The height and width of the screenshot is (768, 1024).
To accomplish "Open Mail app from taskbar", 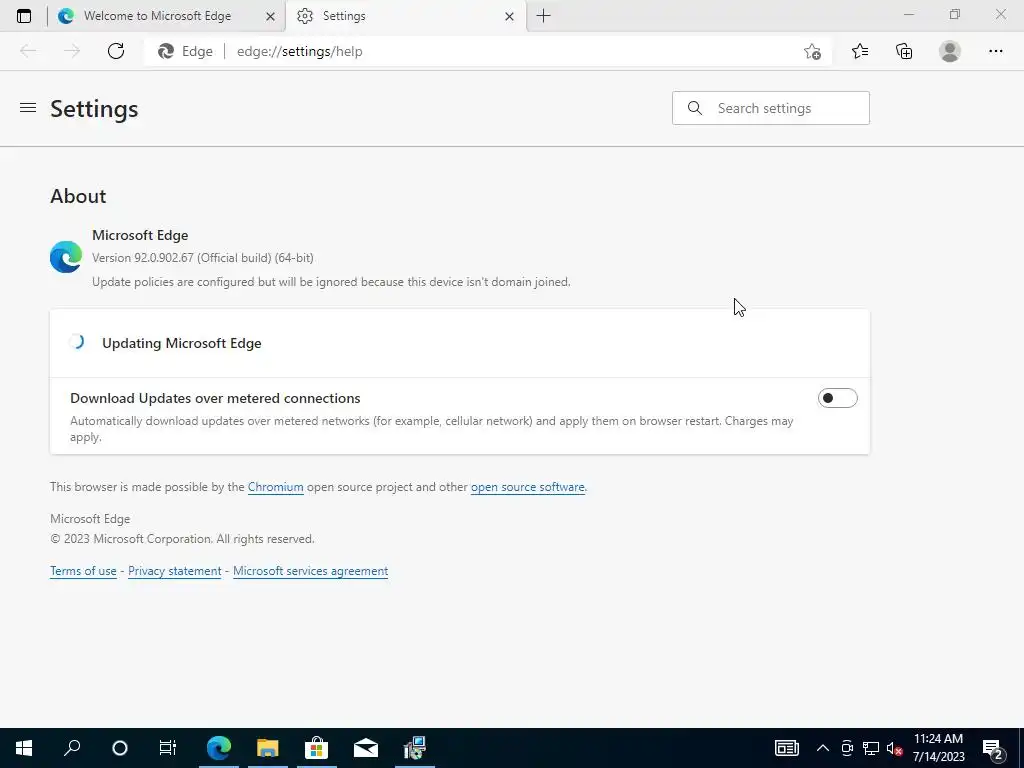I will [x=366, y=748].
